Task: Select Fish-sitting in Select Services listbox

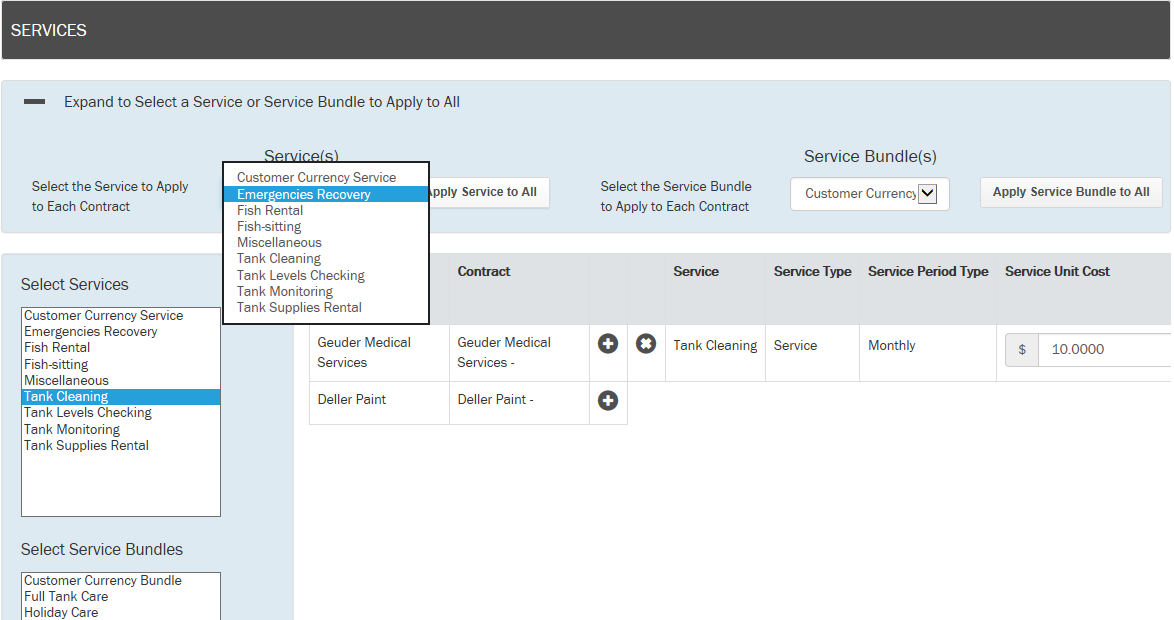Action: (56, 365)
